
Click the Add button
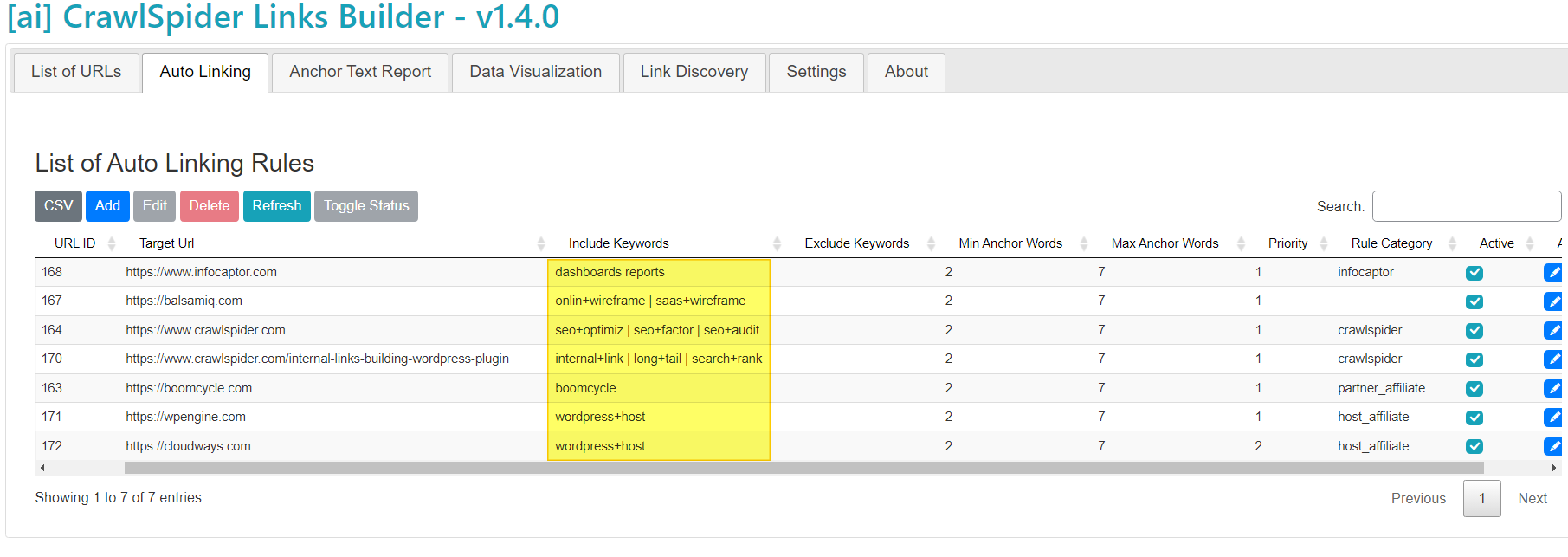(107, 206)
